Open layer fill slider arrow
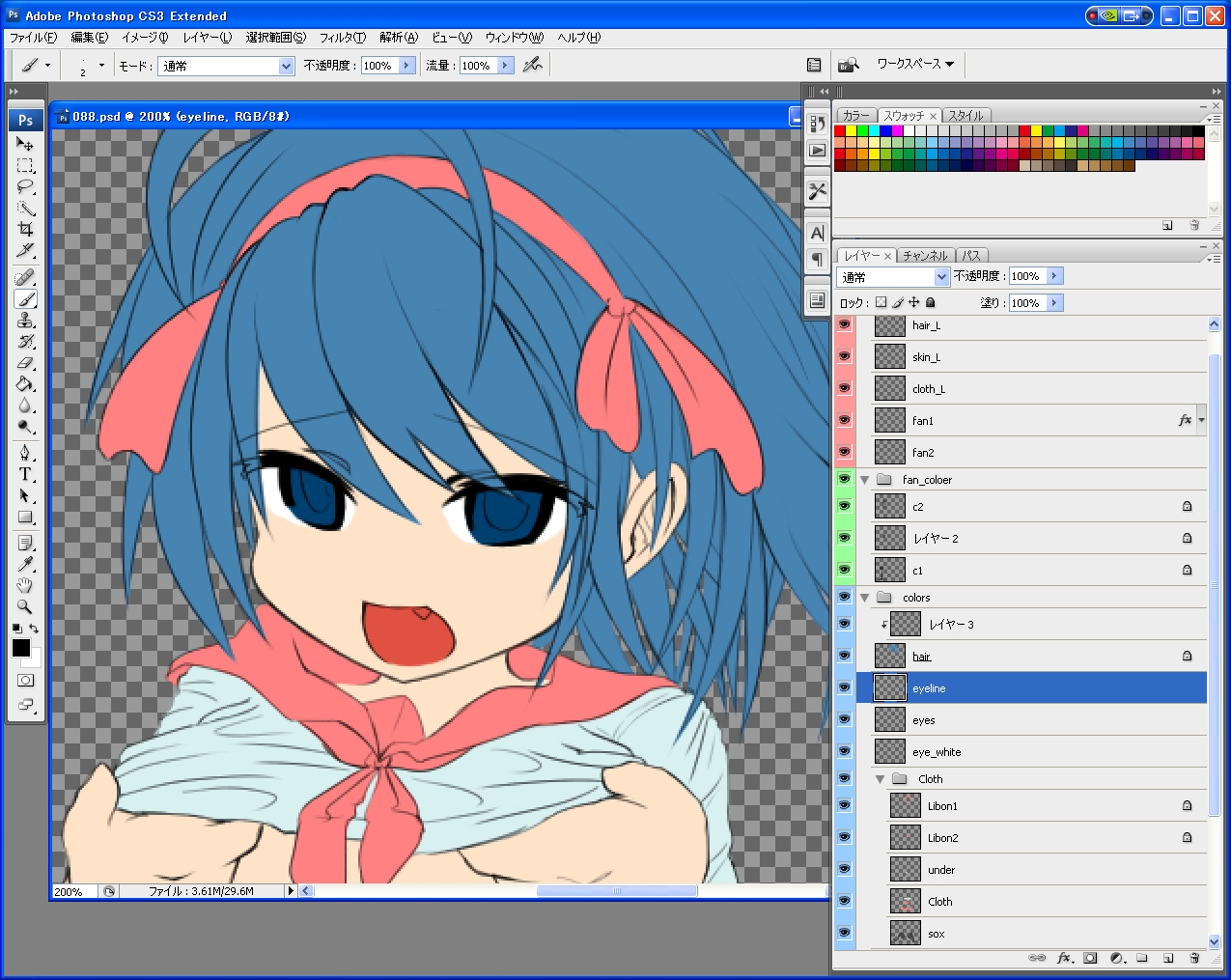1231x980 pixels. 1054,302
